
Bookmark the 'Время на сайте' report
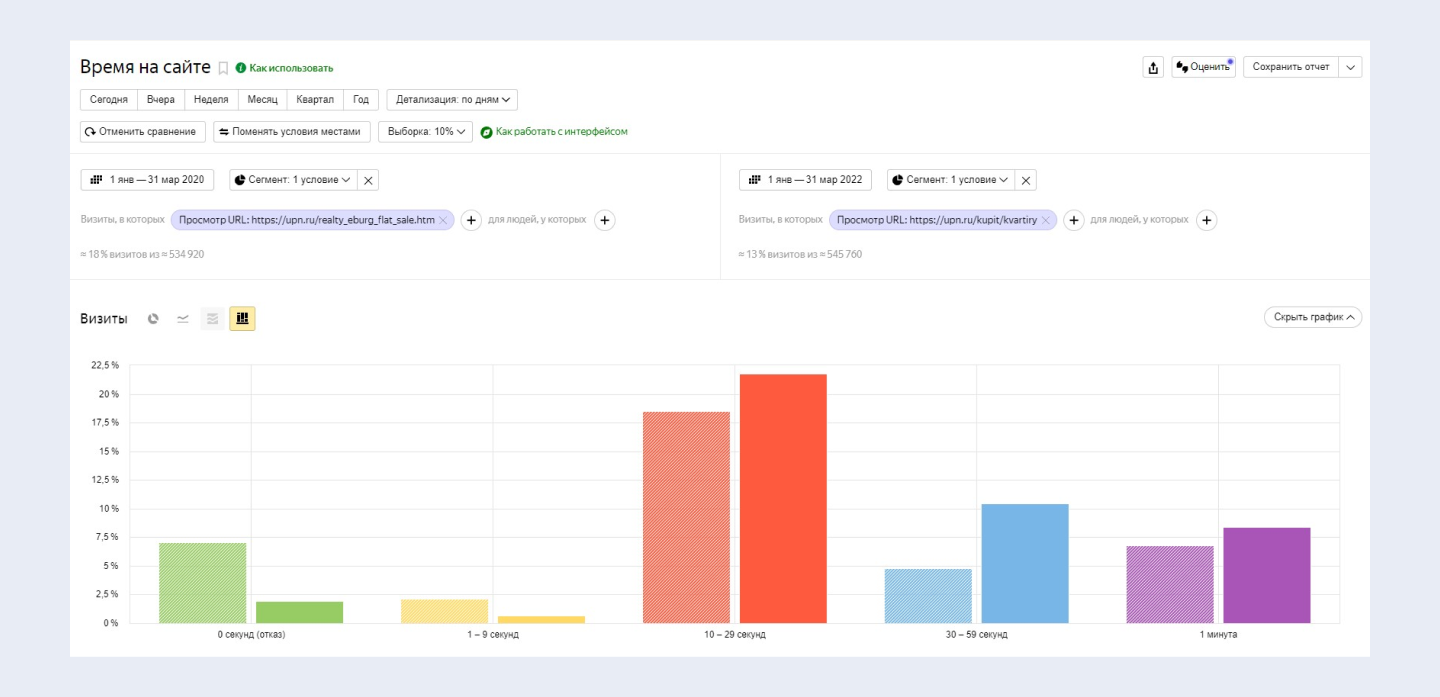(223, 68)
